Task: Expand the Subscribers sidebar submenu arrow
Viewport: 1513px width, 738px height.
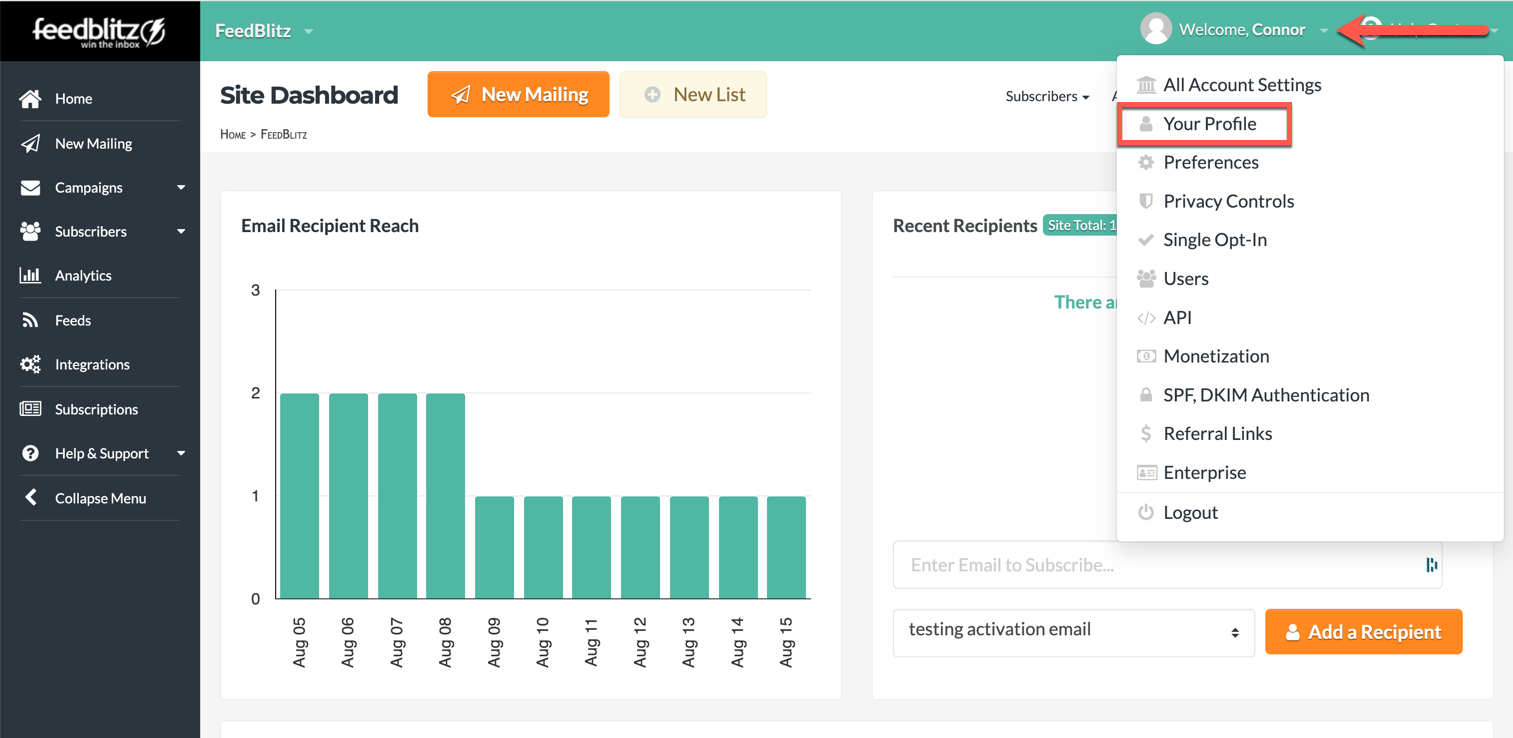Action: tap(181, 232)
